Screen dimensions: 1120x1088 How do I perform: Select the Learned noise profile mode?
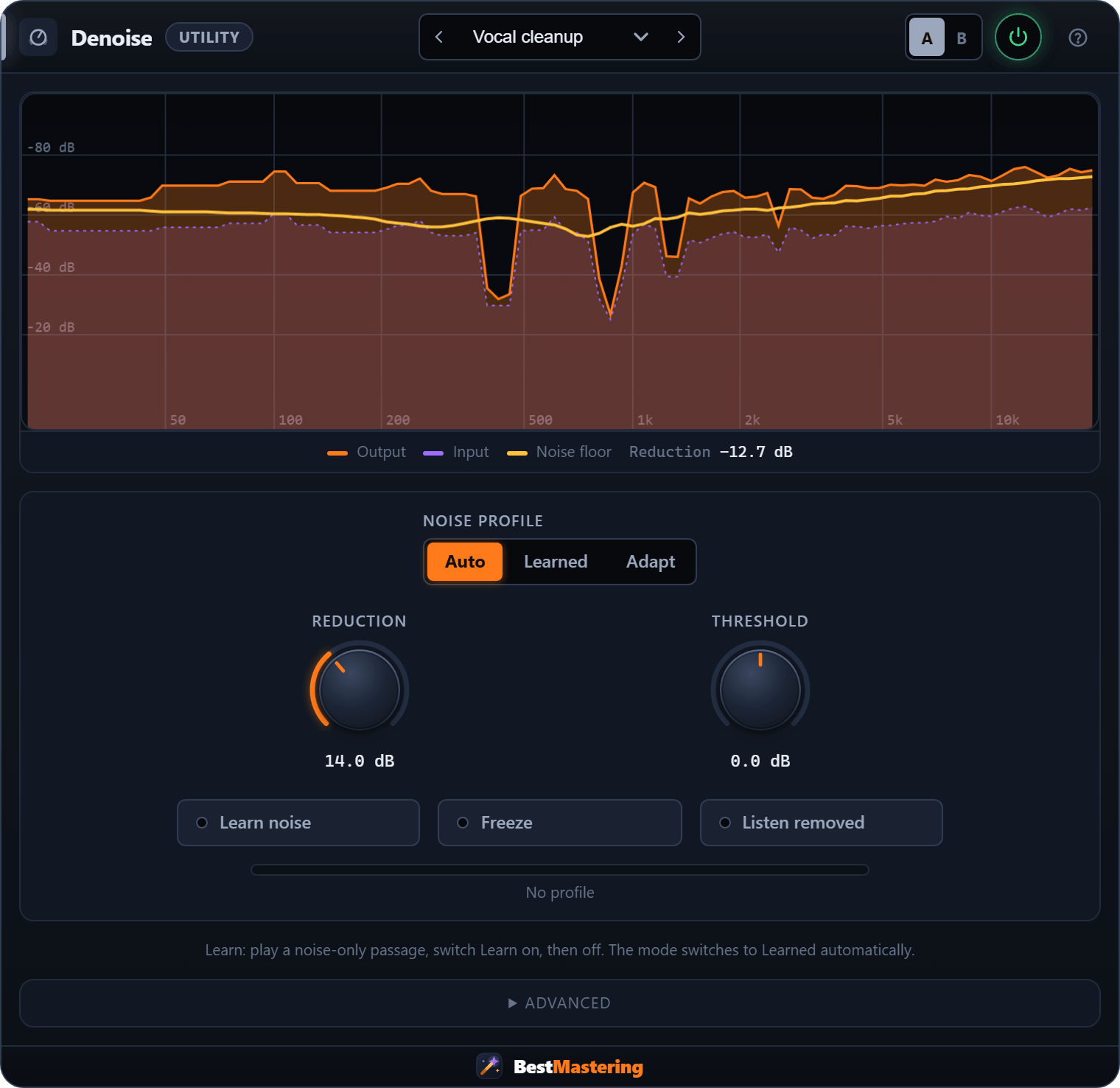pyautogui.click(x=556, y=562)
